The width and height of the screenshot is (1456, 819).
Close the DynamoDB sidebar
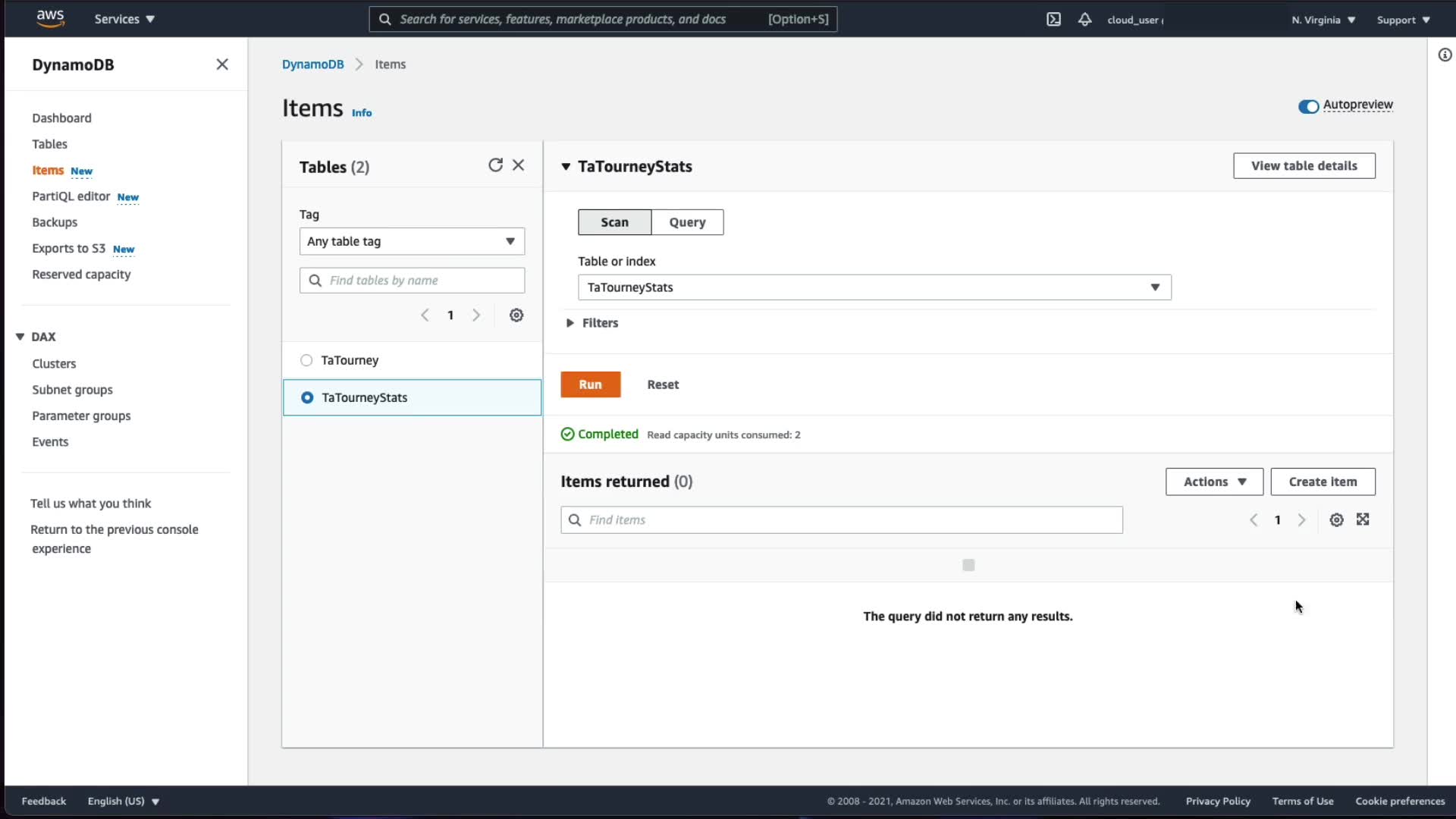click(222, 64)
